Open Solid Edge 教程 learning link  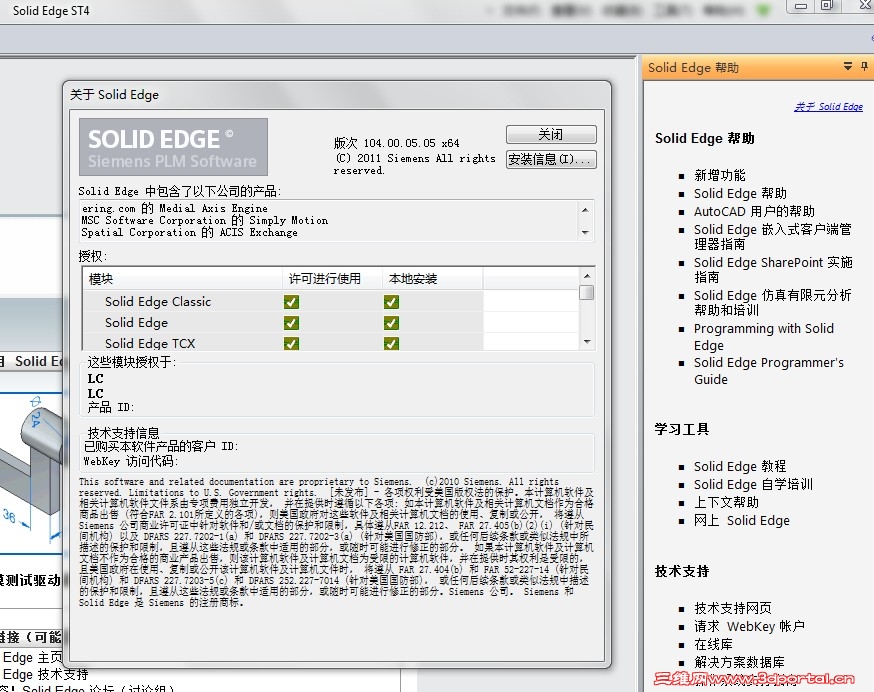pos(740,466)
